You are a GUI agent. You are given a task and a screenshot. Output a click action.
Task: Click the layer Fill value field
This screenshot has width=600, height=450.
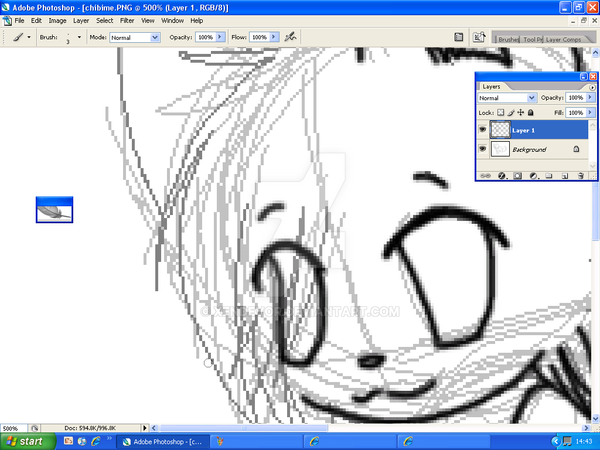576,112
